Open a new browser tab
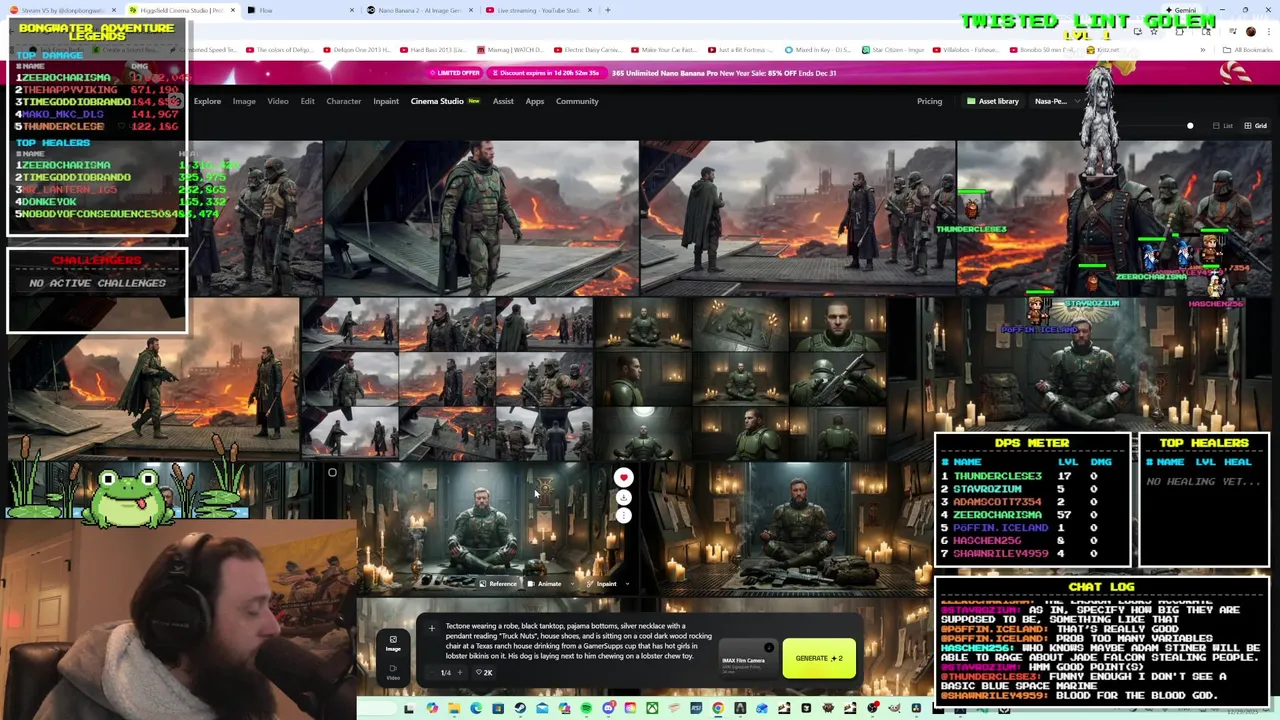This screenshot has width=1280, height=720. click(x=608, y=10)
